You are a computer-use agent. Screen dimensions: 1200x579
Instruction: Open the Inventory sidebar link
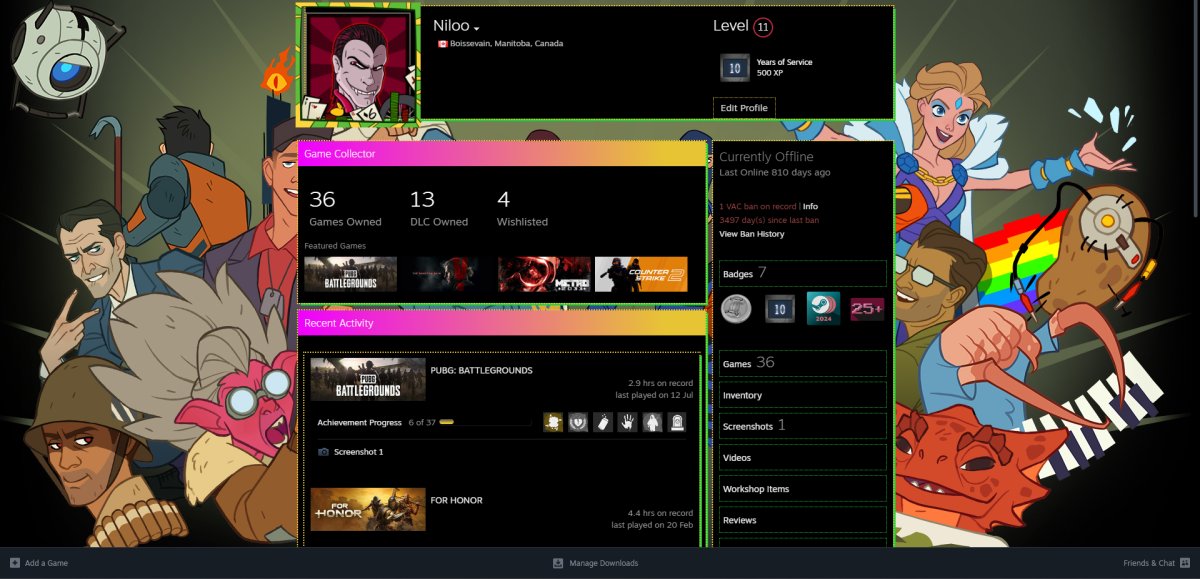pos(802,395)
